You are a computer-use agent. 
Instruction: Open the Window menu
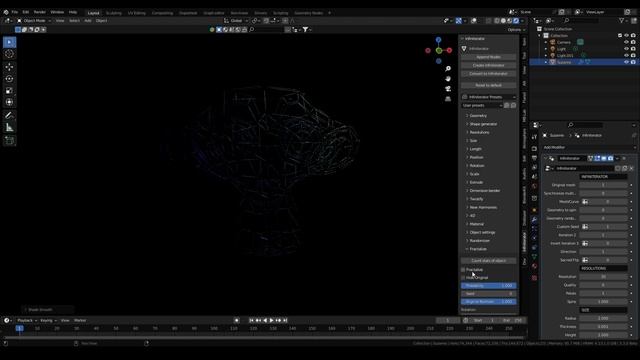[x=57, y=12]
